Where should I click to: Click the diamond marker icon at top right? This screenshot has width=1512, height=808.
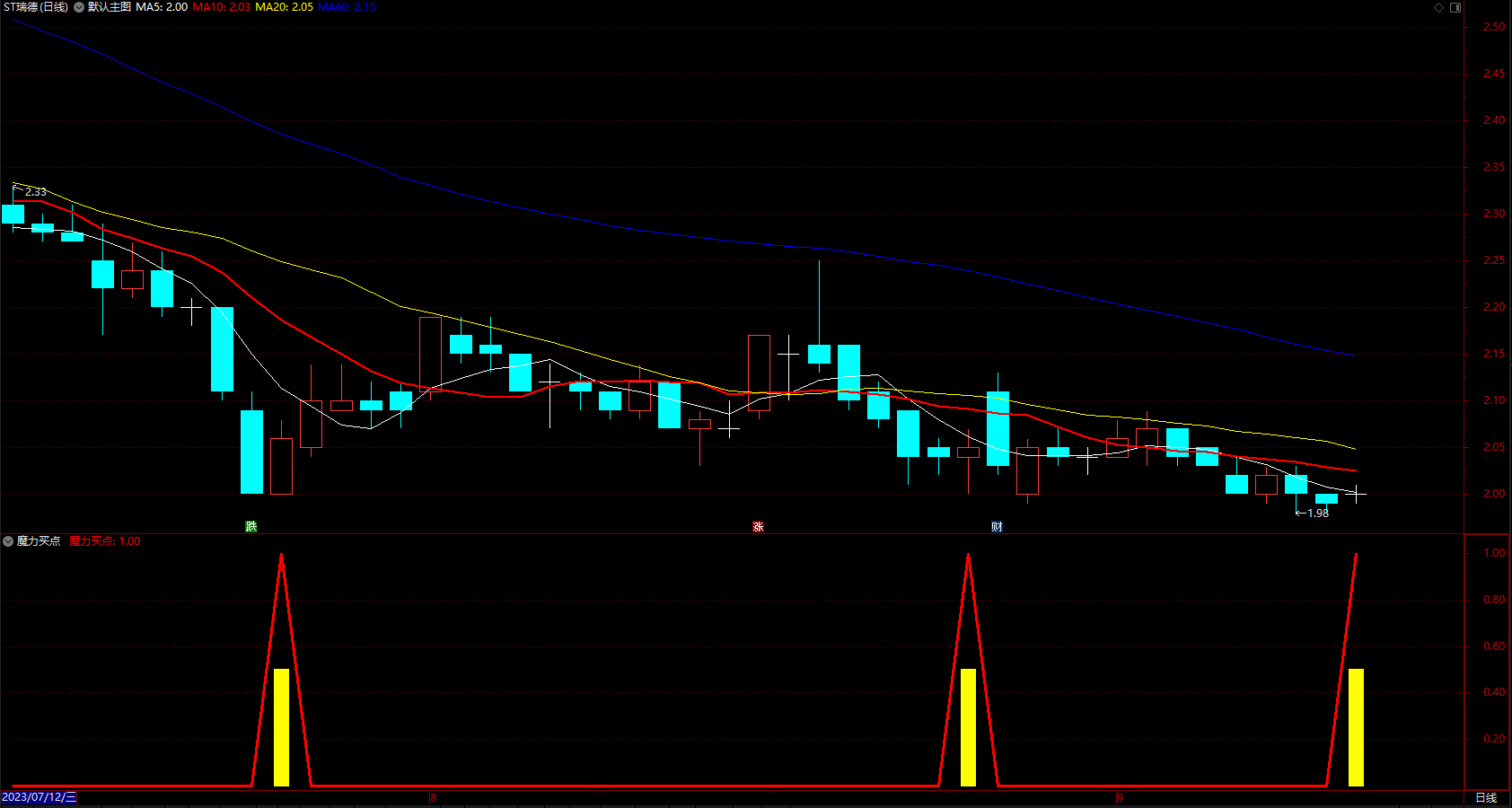(x=1438, y=7)
